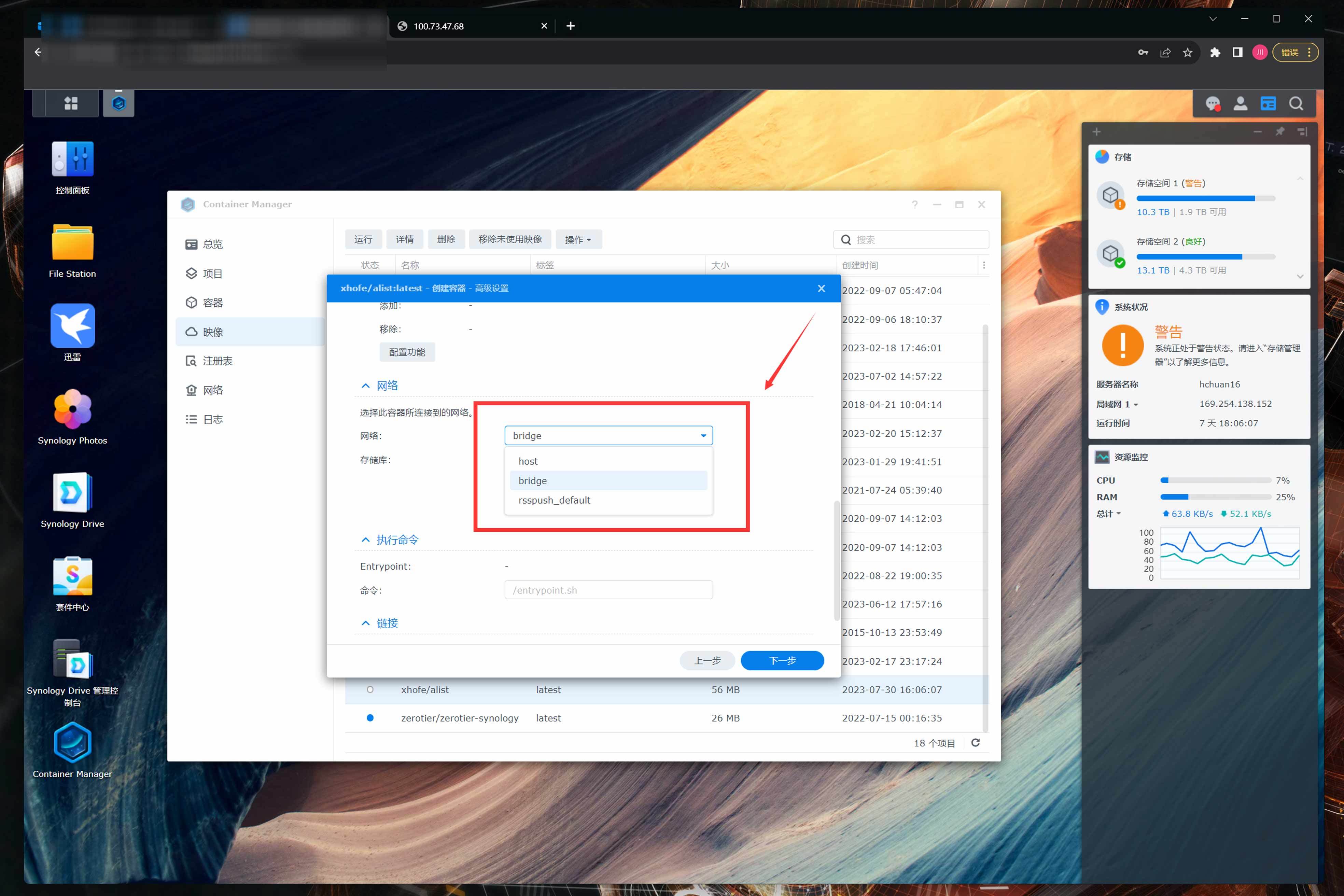The height and width of the screenshot is (896, 1344).
Task: Refresh the image list
Action: [x=976, y=743]
